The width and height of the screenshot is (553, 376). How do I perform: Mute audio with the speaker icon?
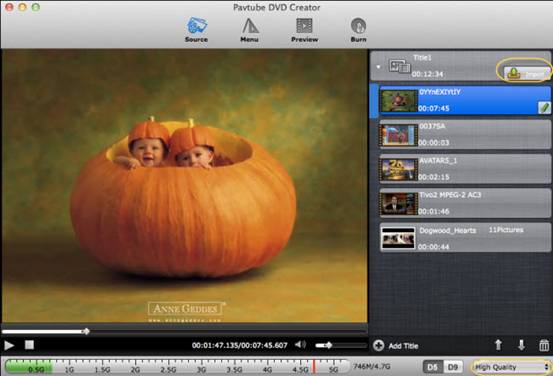(300, 345)
